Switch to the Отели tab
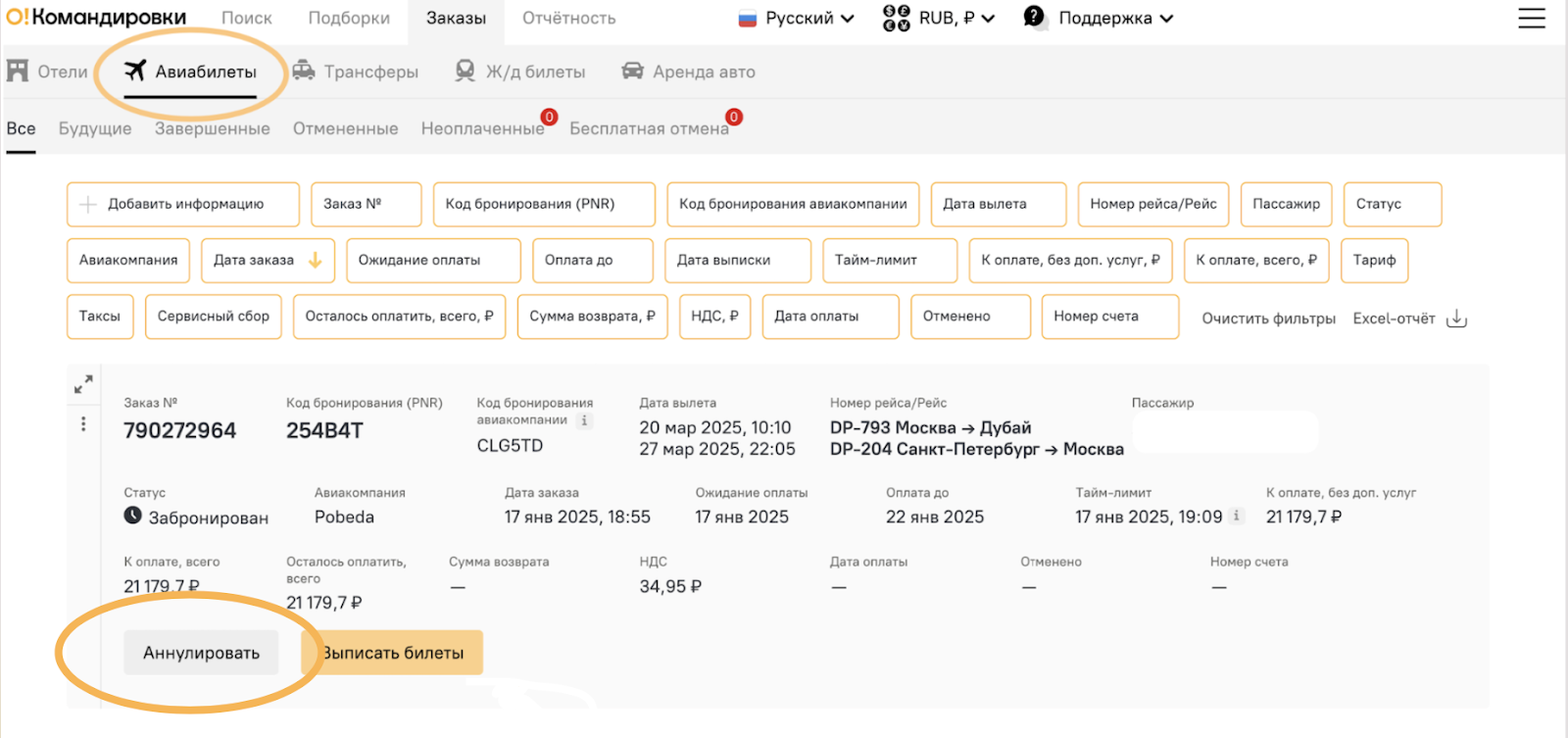 pos(47,72)
